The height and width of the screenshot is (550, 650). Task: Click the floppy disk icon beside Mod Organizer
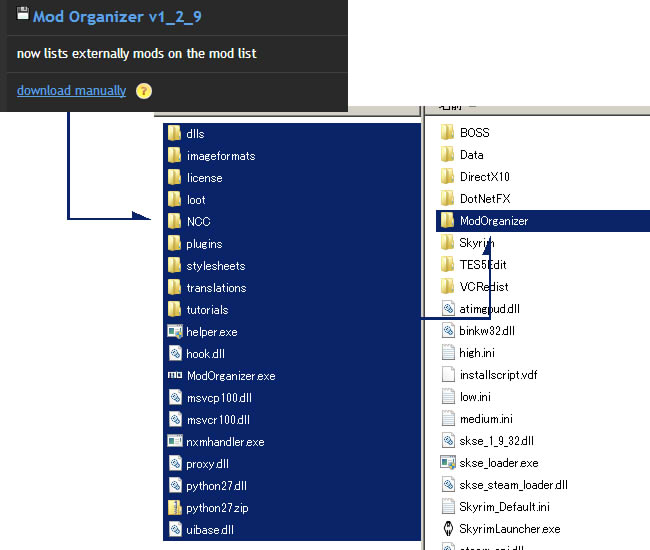[x=23, y=13]
